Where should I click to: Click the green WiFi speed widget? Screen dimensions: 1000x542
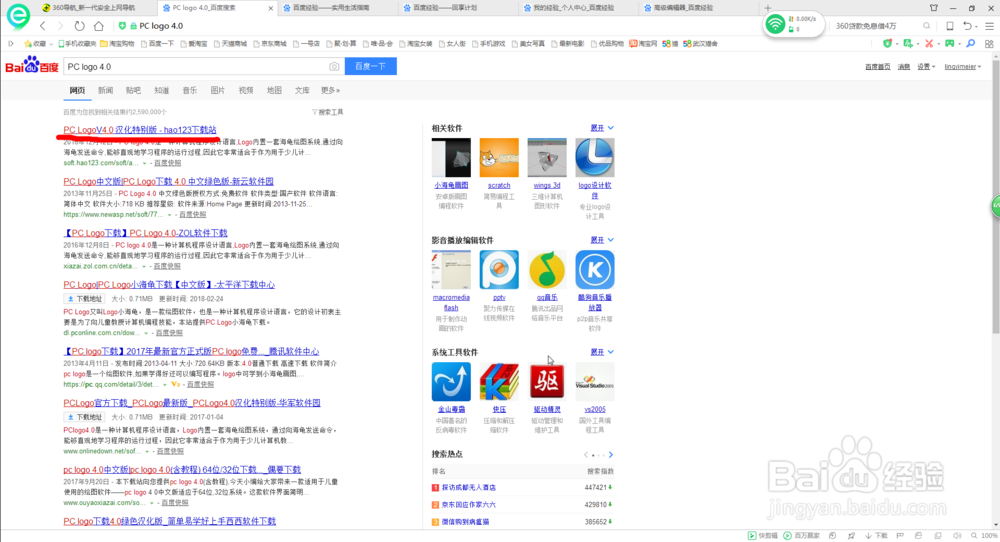click(793, 24)
